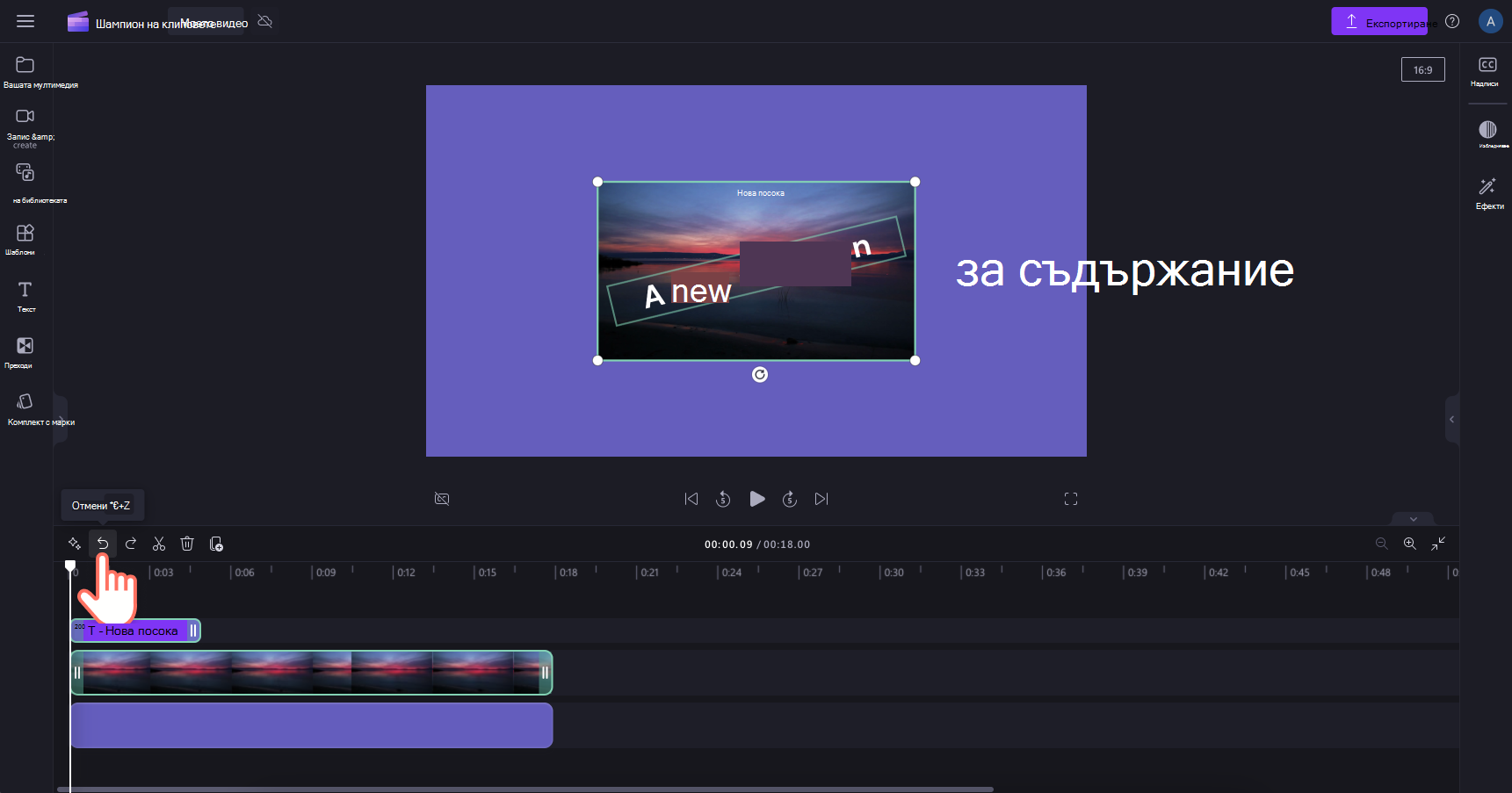Viewport: 1512px width, 793px height.
Task: Open the content library panel
Action: click(25, 182)
